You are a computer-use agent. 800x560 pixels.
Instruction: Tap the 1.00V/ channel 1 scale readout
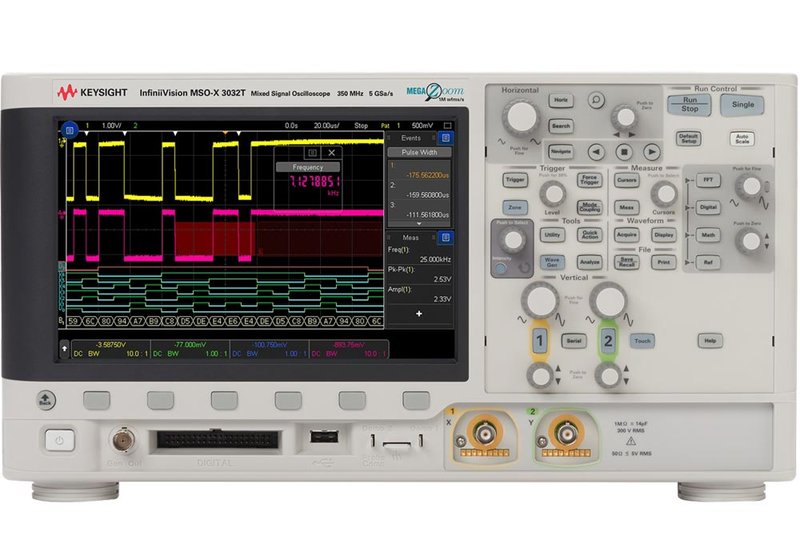click(112, 125)
